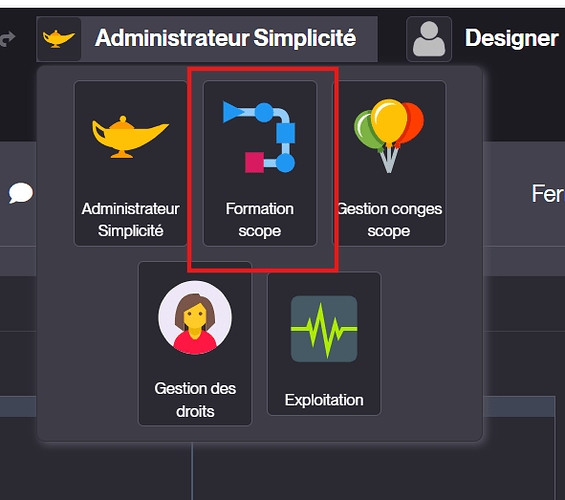Click the partially visible Fer label
This screenshot has width=565, height=500.
(x=548, y=194)
